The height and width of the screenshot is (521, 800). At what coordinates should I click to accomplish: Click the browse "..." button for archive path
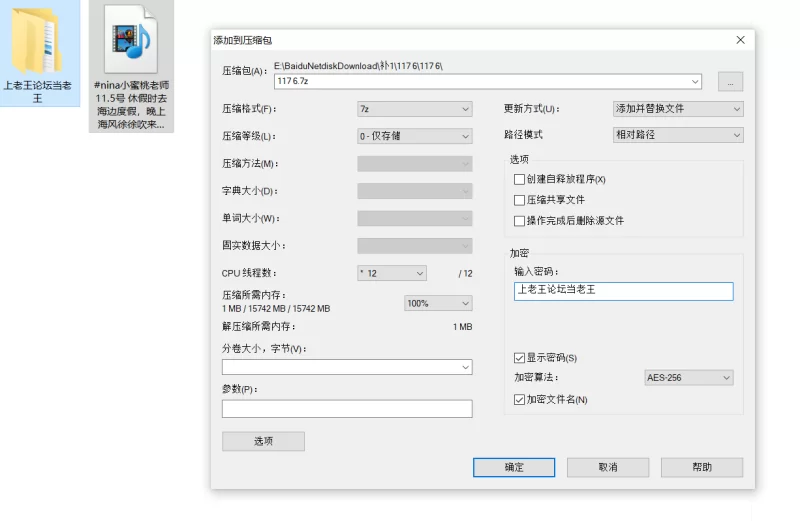(730, 82)
